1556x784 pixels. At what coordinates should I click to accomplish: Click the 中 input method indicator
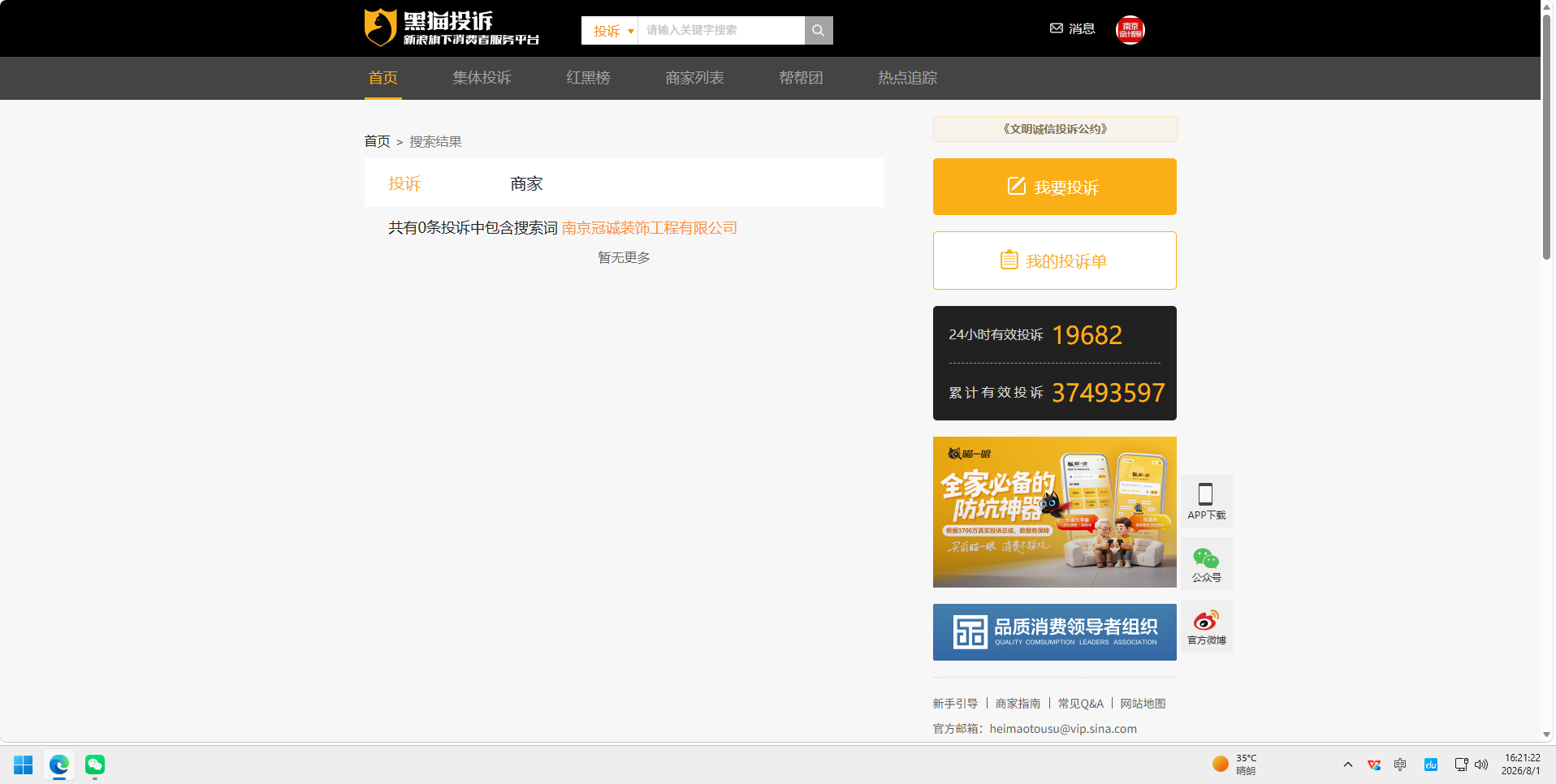pyautogui.click(x=1400, y=765)
